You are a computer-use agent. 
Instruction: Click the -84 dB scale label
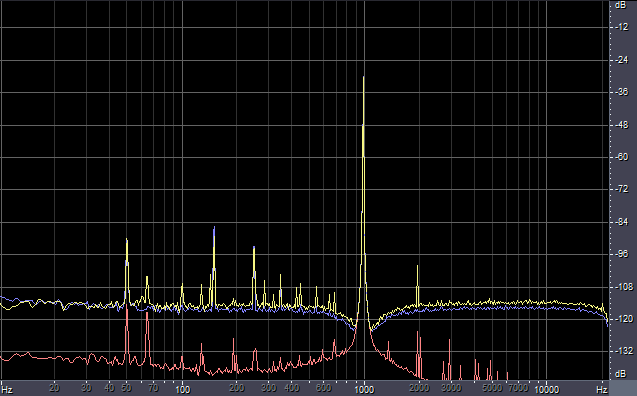click(x=622, y=222)
